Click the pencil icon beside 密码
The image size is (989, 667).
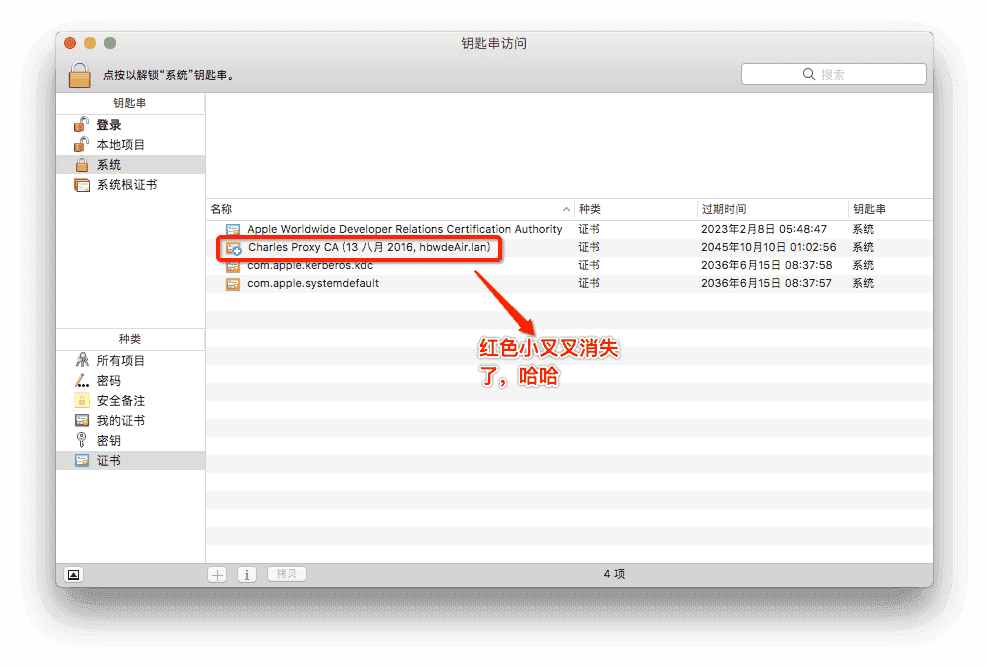(83, 380)
